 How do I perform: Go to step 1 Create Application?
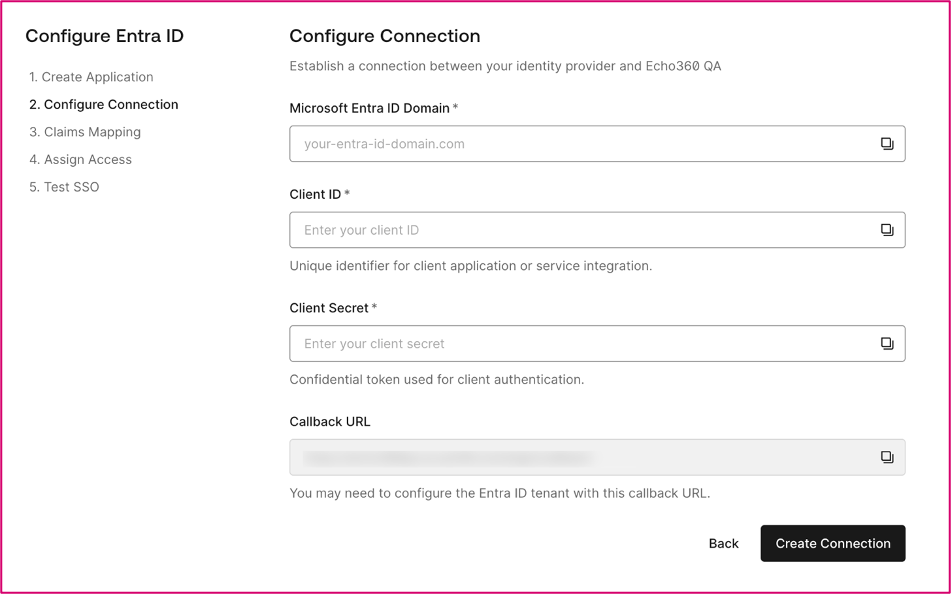click(91, 77)
